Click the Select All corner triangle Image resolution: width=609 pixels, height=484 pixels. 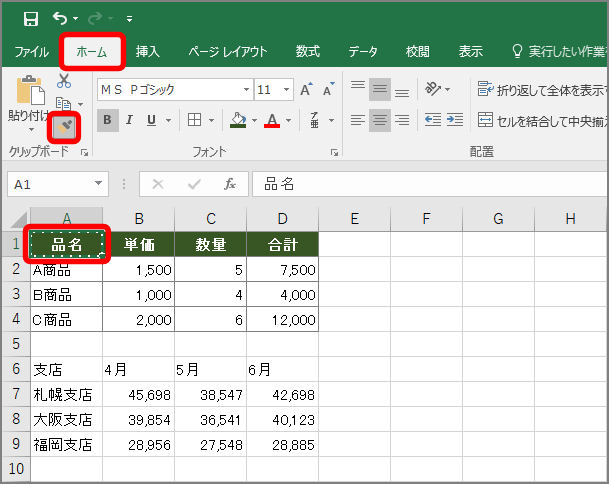[x=19, y=219]
